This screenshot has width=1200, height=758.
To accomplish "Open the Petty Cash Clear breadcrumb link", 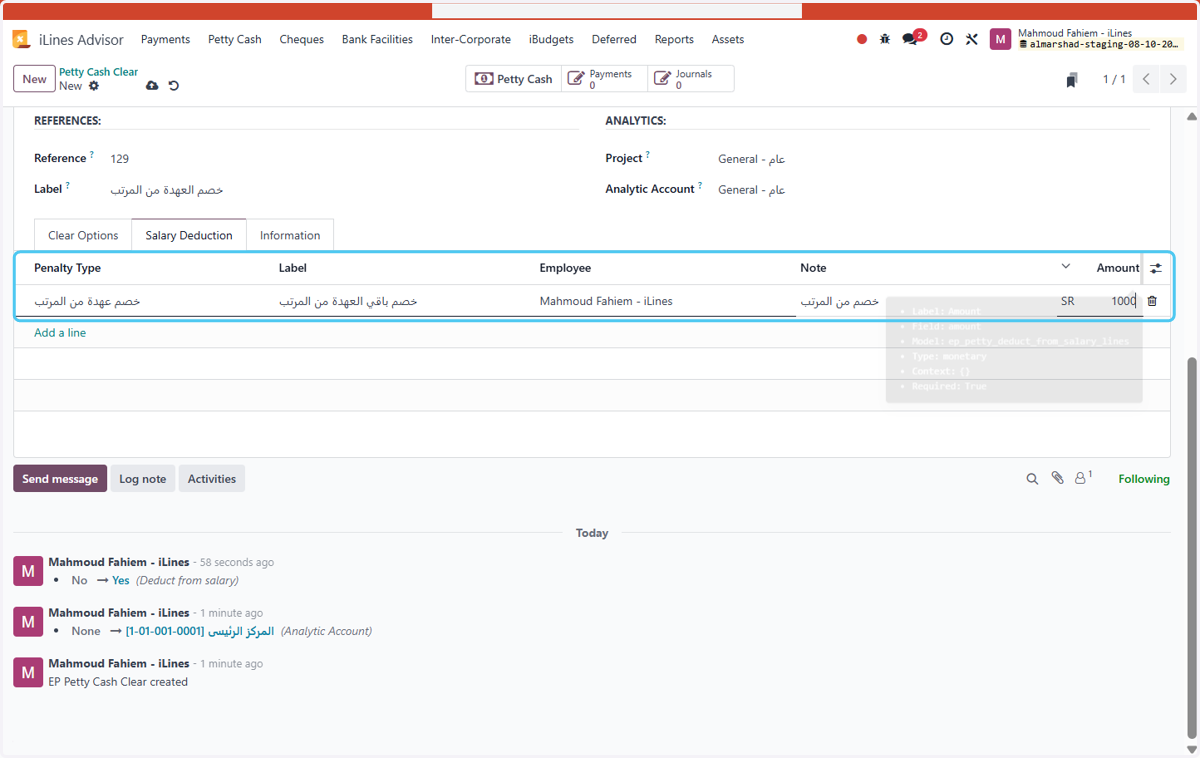I will tap(98, 72).
